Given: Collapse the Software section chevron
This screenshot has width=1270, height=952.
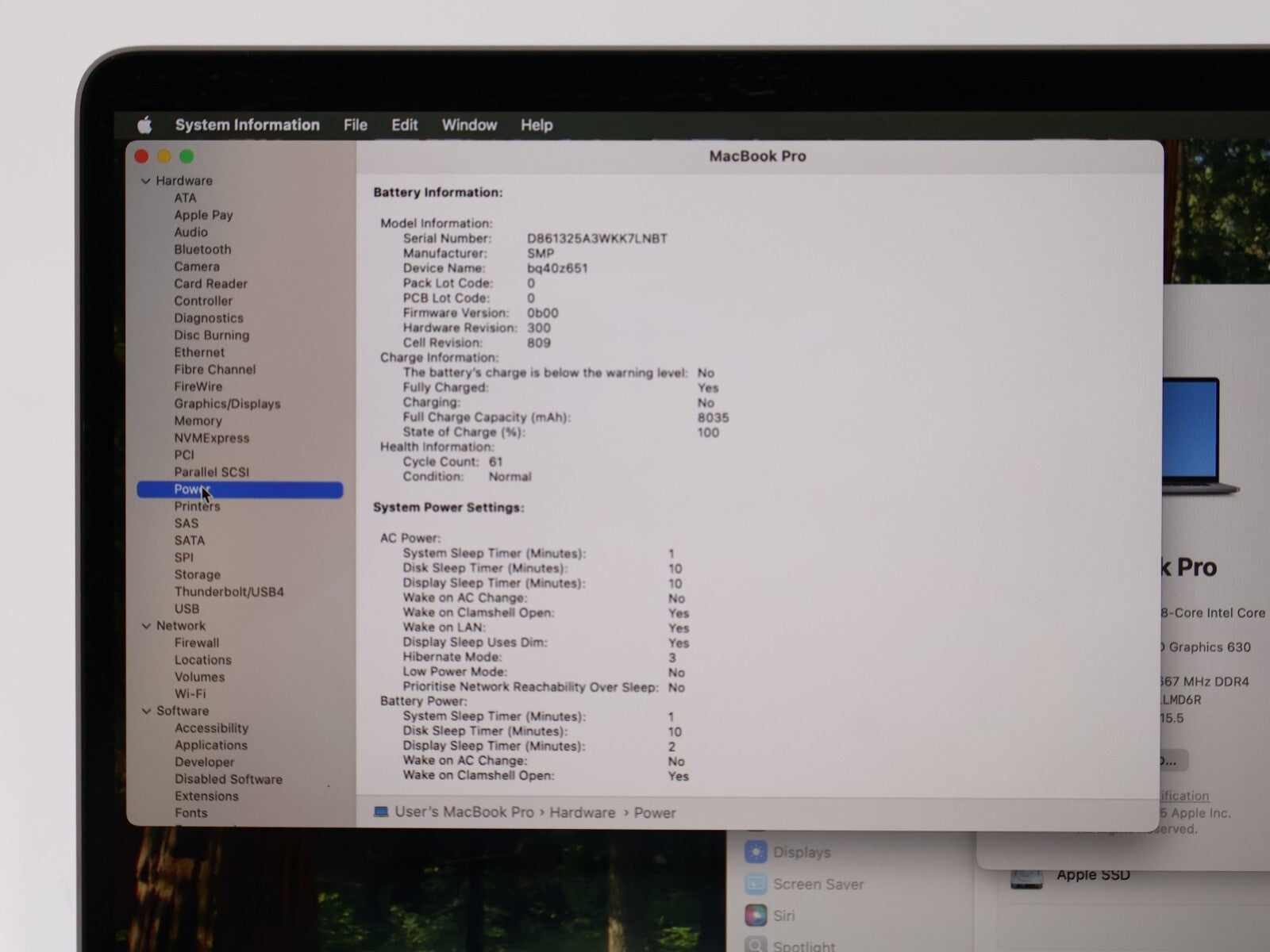Looking at the screenshot, I should [146, 711].
